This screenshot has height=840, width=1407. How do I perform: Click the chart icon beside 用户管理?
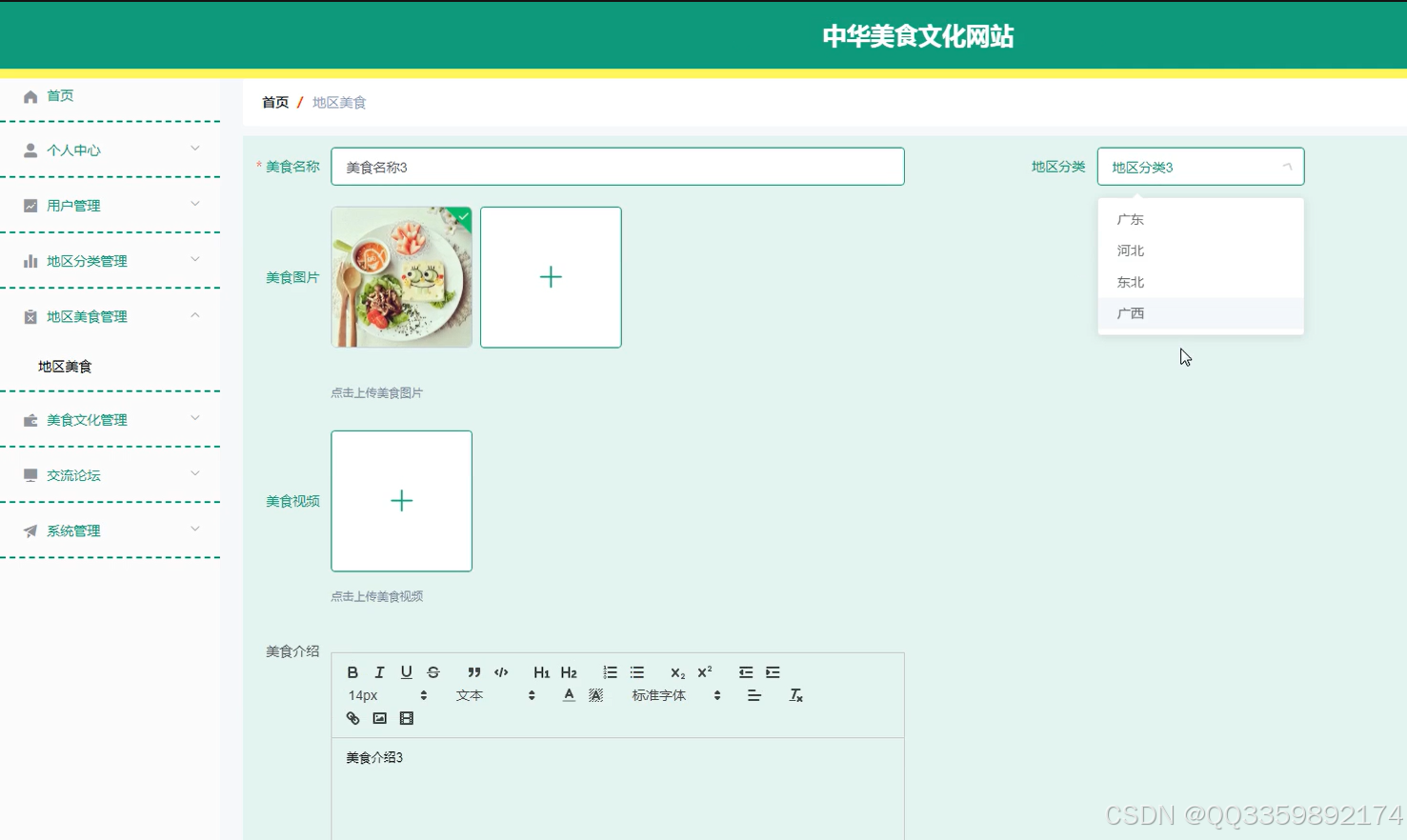point(30,206)
